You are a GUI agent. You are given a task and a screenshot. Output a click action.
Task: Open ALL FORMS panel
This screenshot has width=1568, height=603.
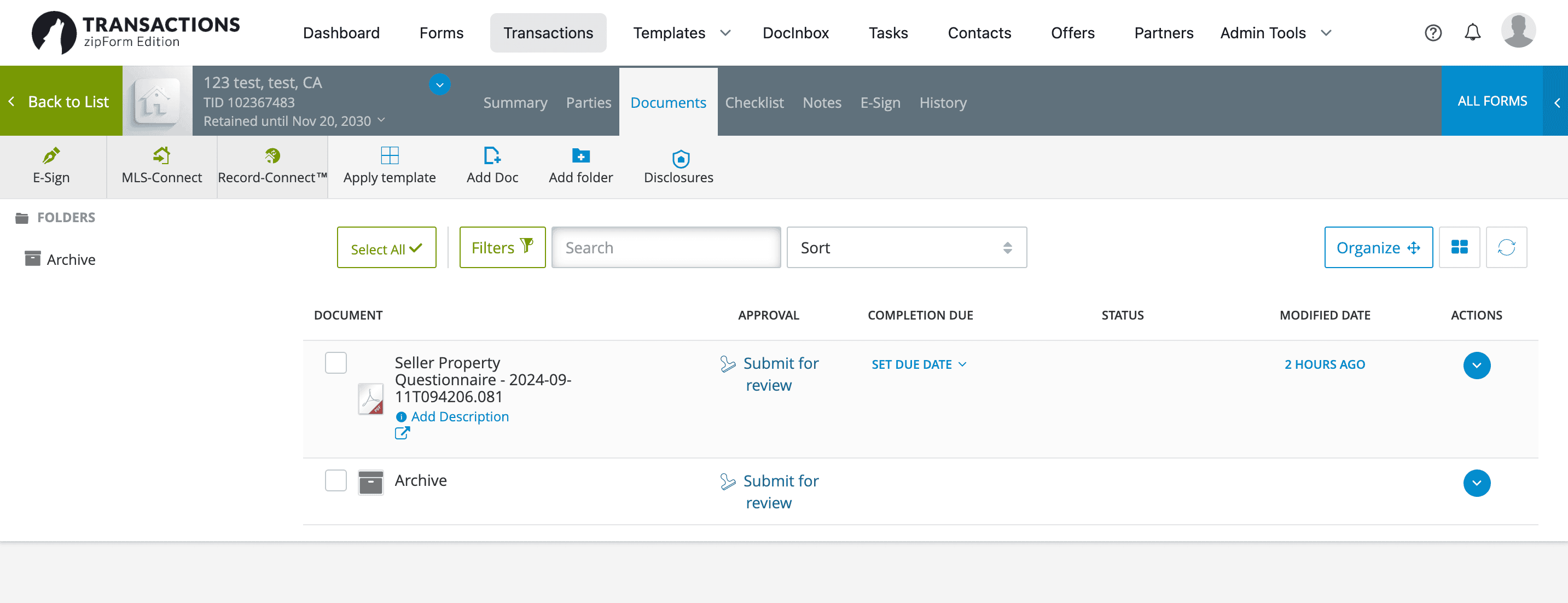[x=1491, y=101]
